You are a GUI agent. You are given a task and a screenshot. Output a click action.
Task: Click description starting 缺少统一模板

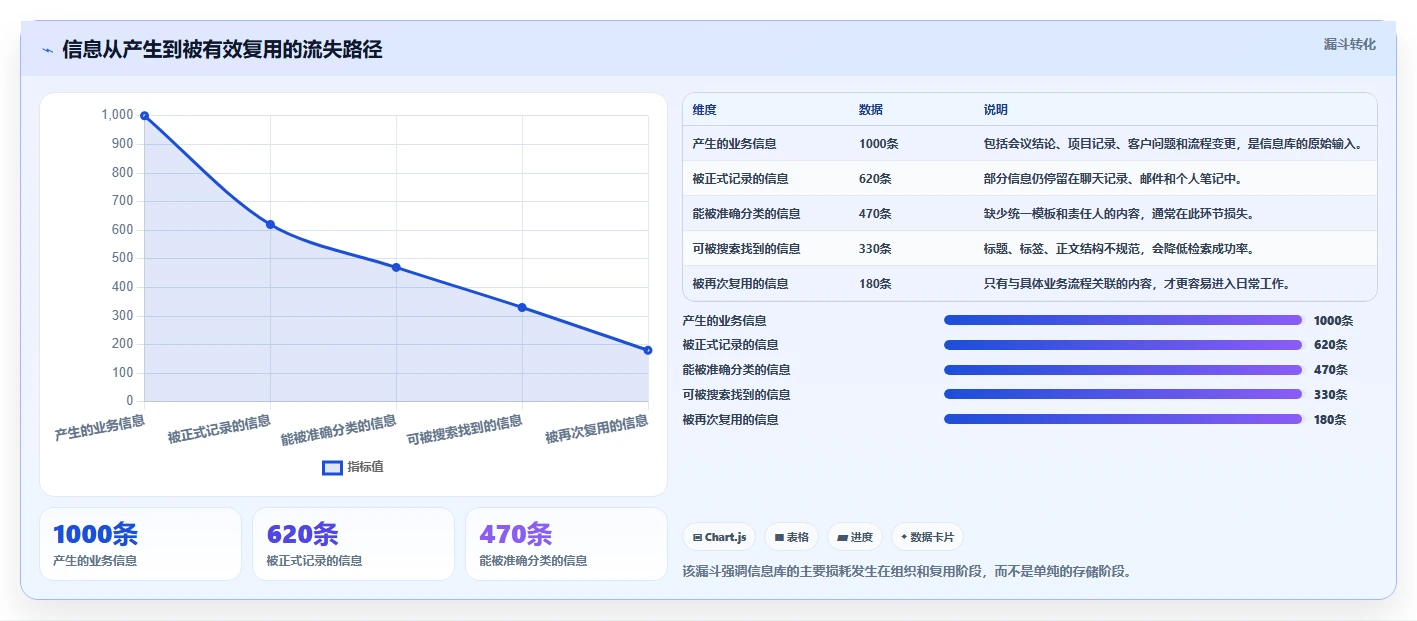(1118, 214)
